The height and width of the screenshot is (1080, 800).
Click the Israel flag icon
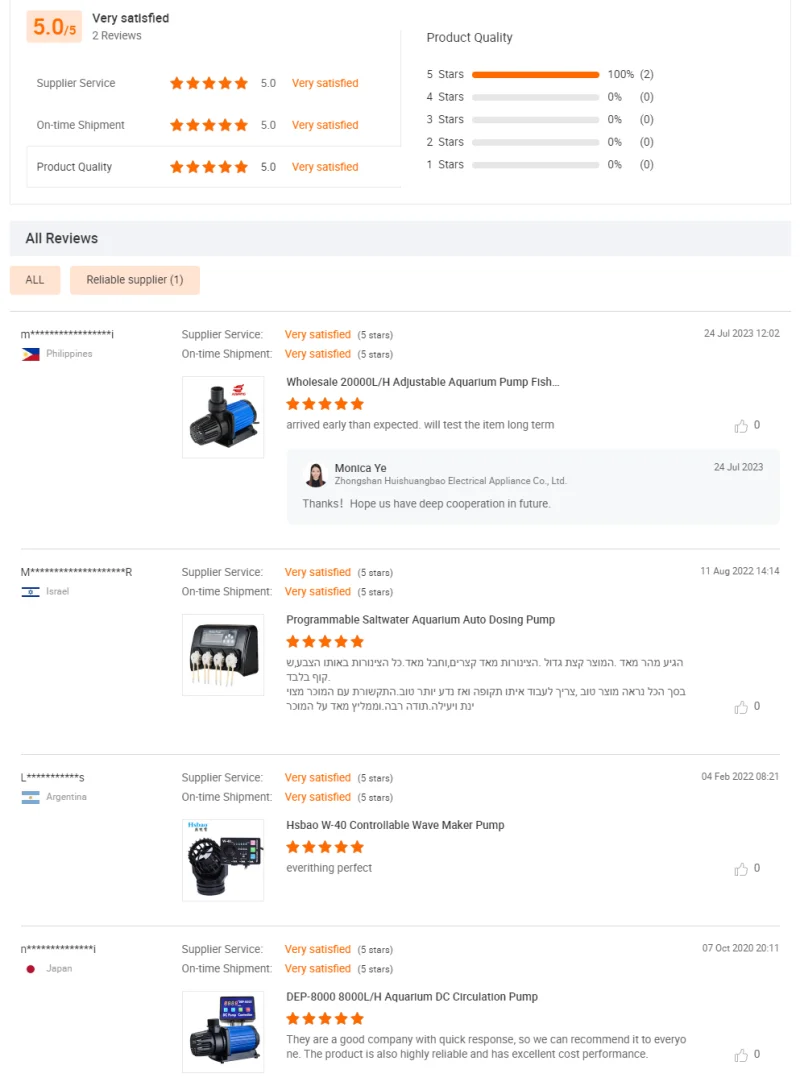pos(30,592)
